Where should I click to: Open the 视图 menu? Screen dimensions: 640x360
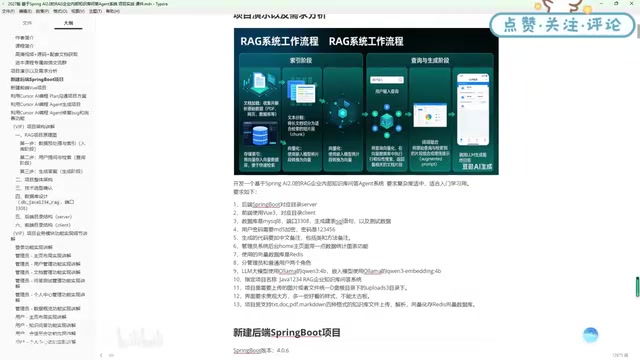point(78,11)
